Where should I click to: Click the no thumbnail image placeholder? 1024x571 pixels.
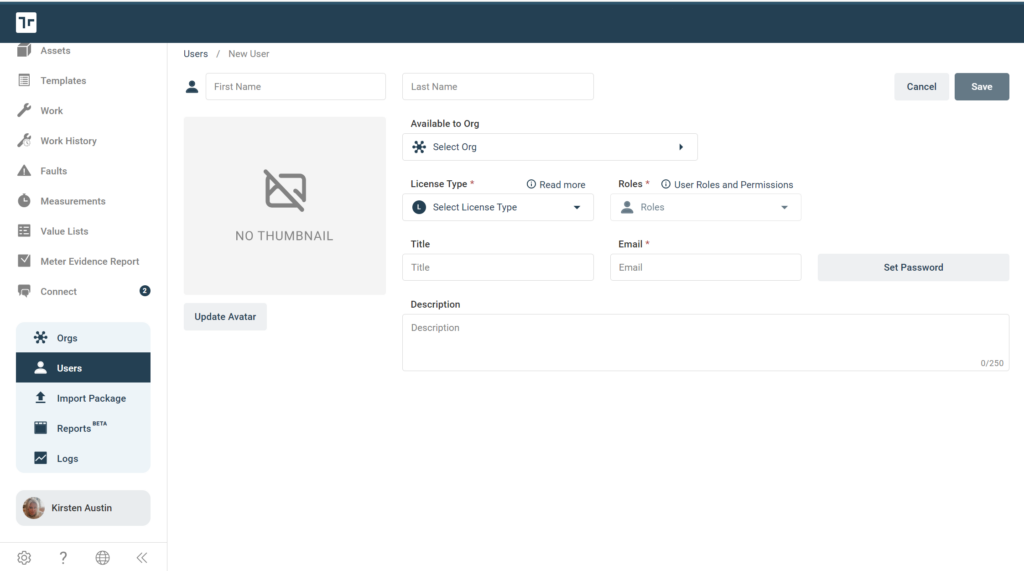(x=285, y=206)
